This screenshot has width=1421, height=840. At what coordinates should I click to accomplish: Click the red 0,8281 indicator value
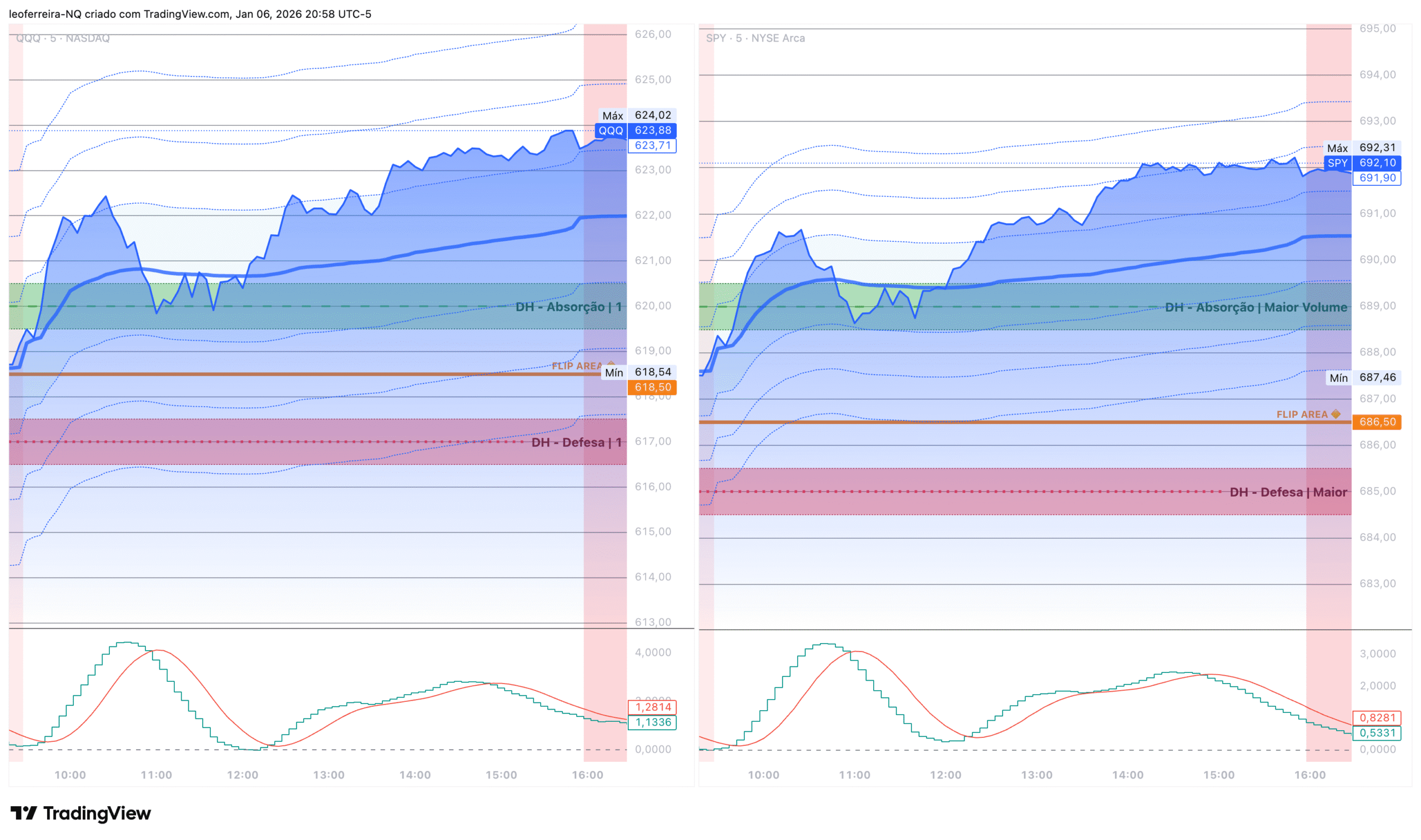pos(1377,718)
